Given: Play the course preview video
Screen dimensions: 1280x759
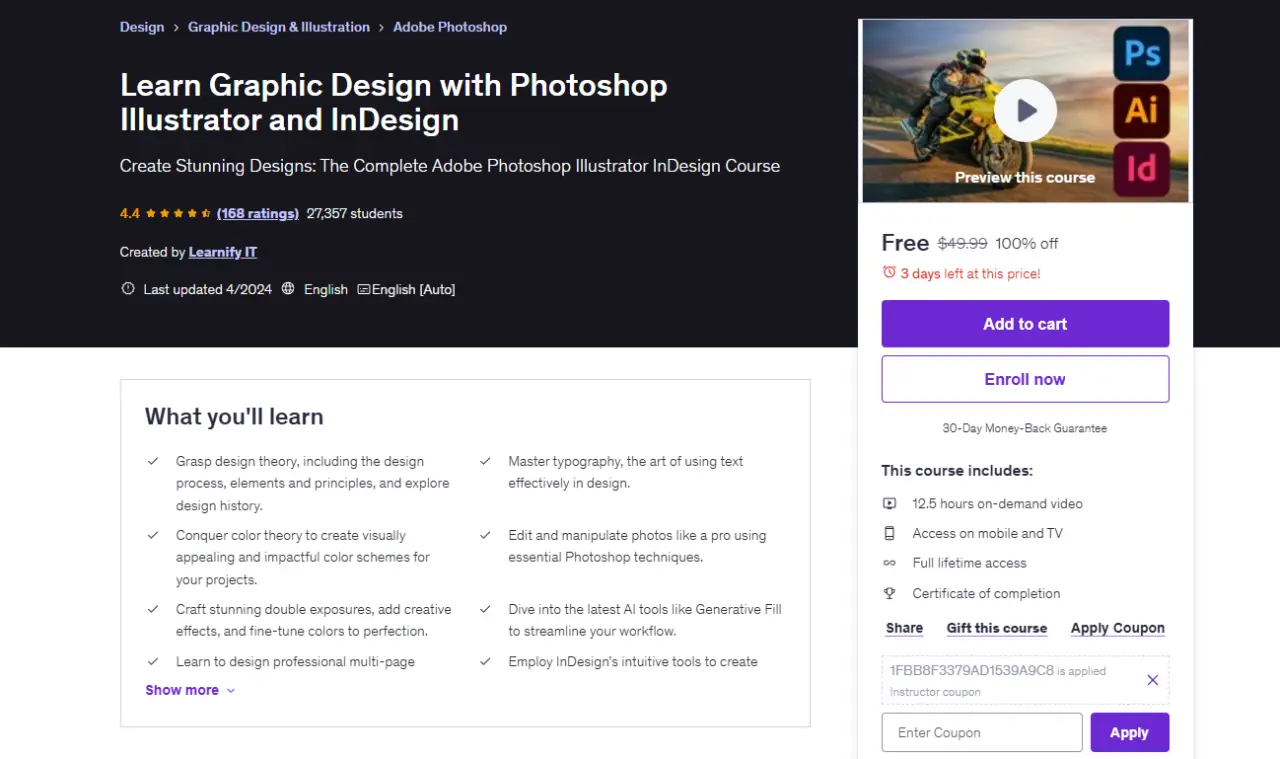Looking at the screenshot, I should (x=1025, y=110).
